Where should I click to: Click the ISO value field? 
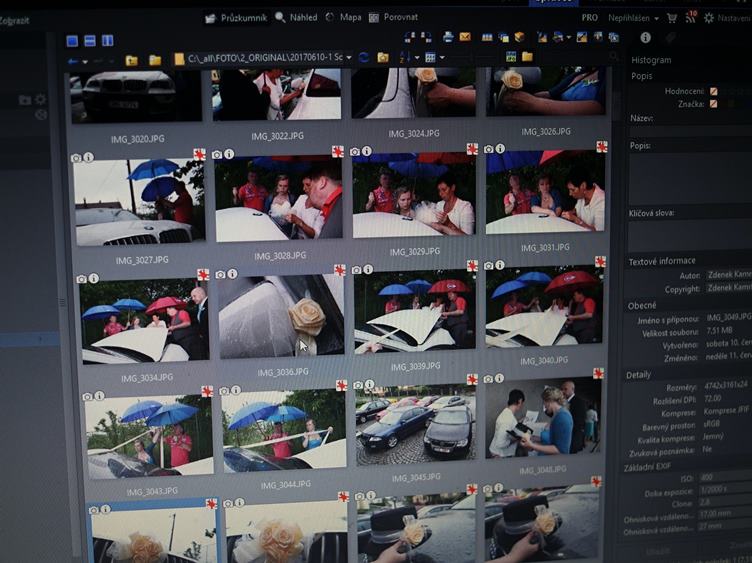725,477
